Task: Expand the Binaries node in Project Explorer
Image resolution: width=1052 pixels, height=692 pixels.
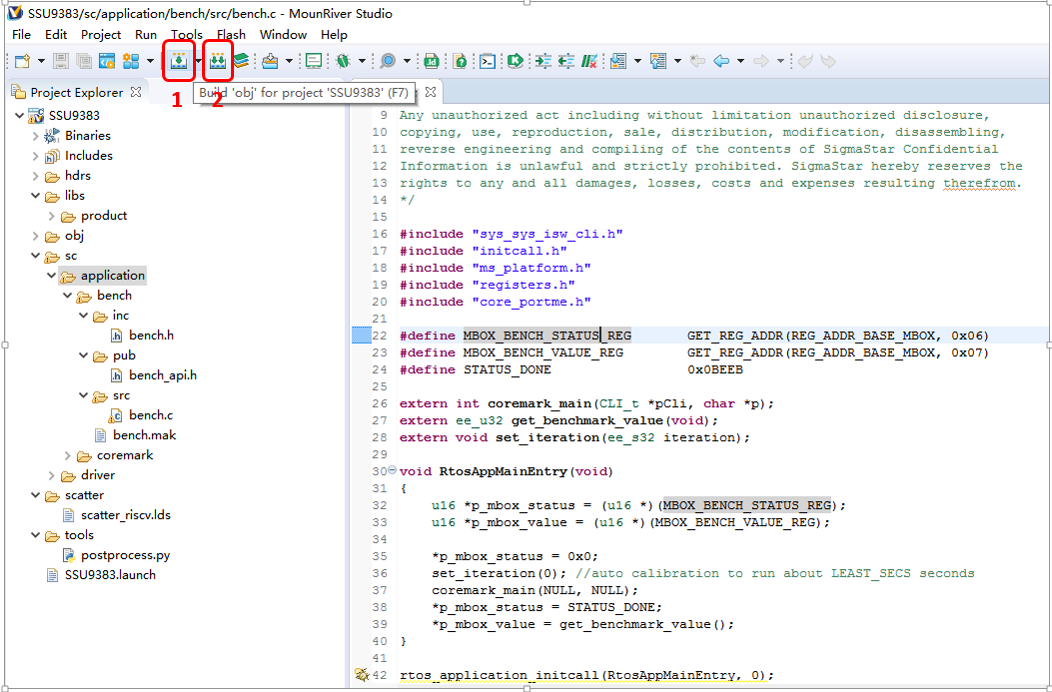Action: tap(36, 136)
